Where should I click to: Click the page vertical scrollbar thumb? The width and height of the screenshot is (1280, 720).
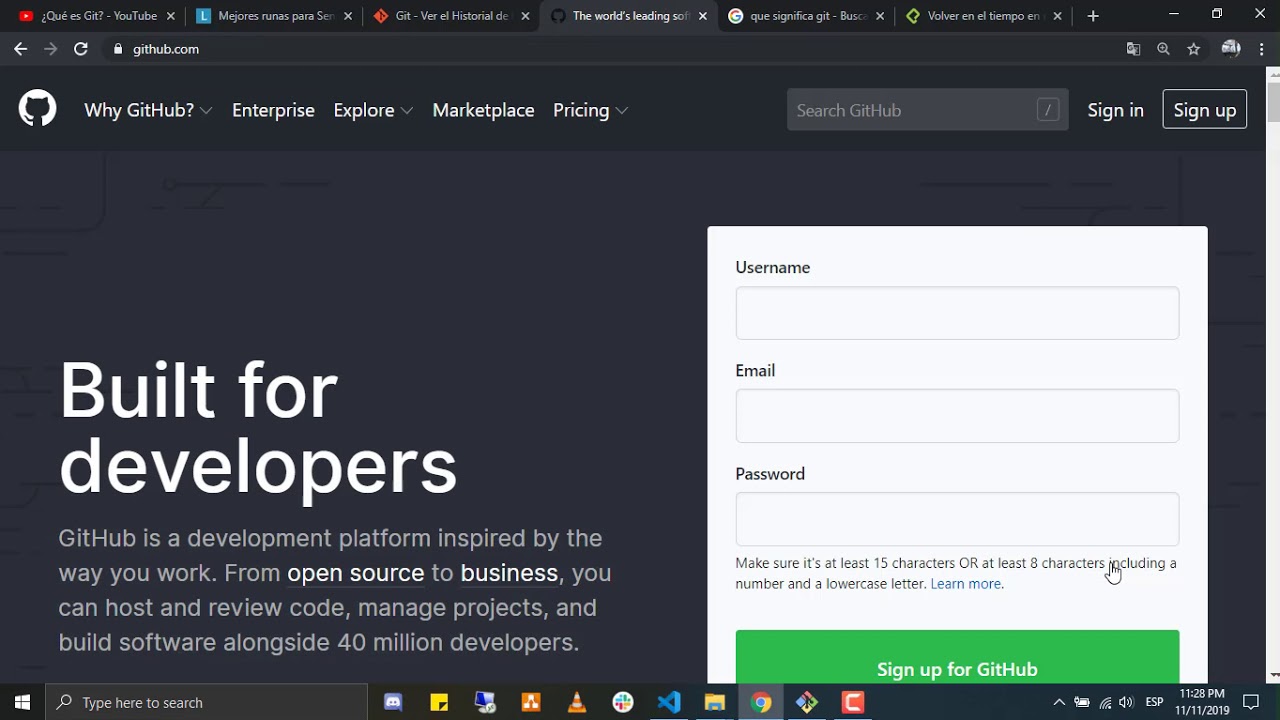(1273, 100)
